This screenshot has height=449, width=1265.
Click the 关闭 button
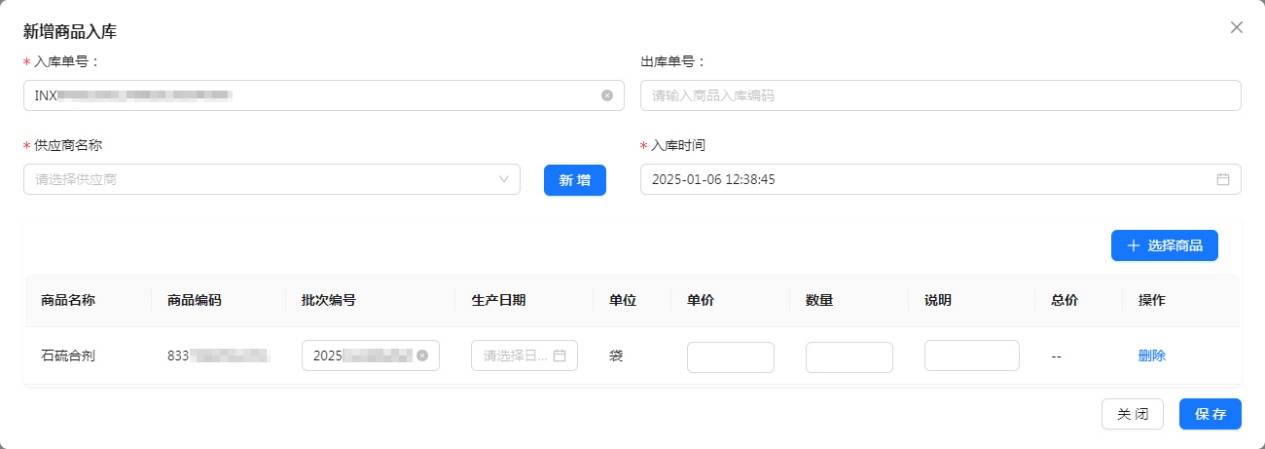pos(1132,414)
